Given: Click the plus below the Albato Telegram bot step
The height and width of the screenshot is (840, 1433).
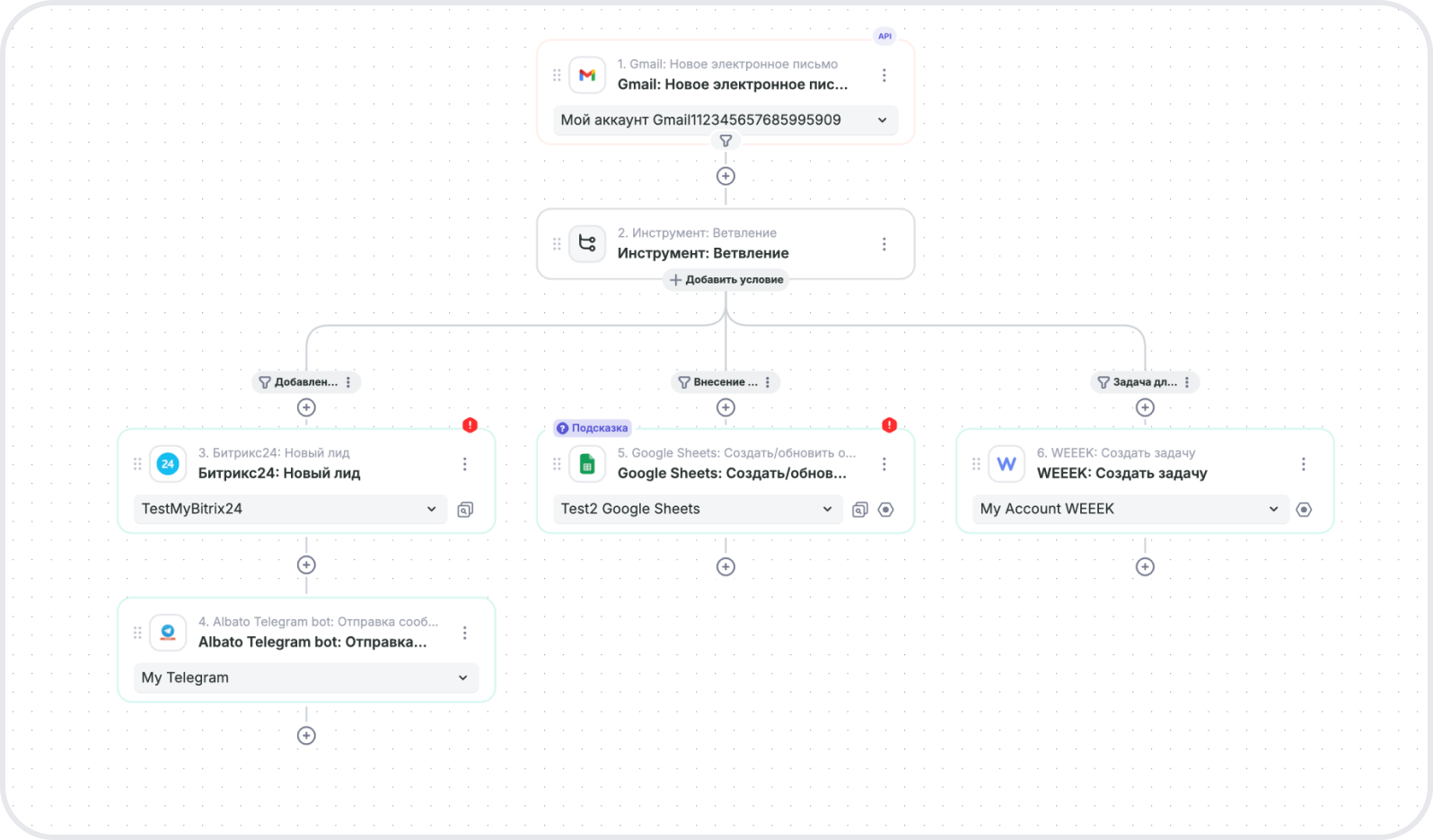Looking at the screenshot, I should pos(306,736).
